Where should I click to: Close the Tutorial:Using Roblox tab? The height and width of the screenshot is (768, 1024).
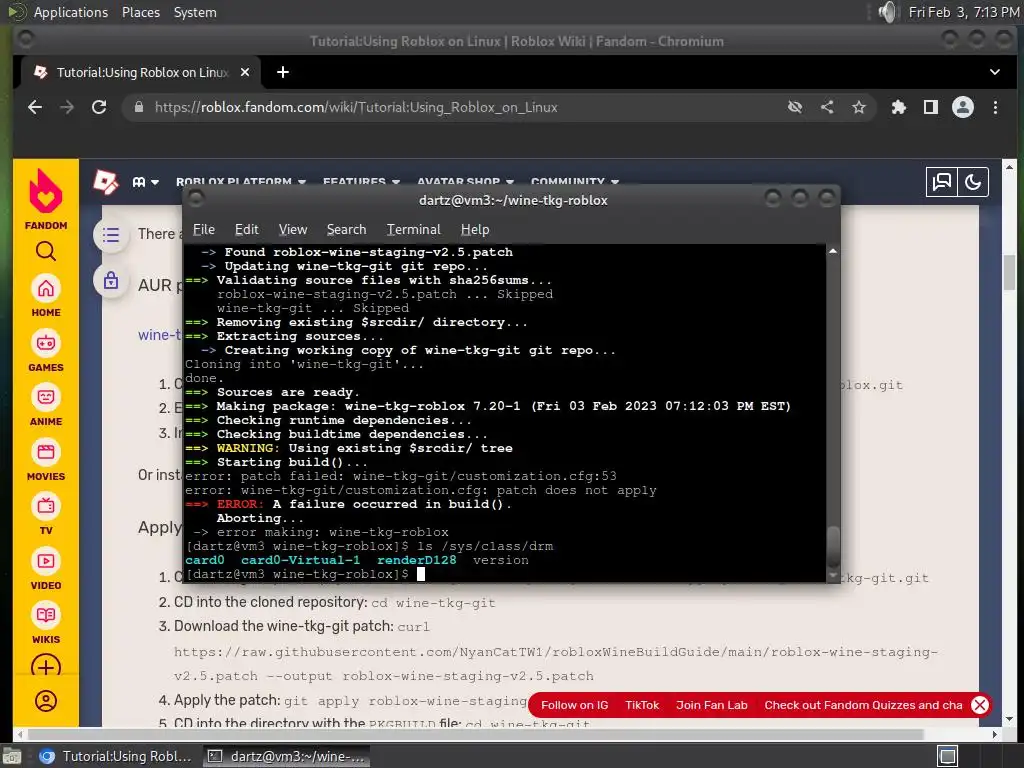245,72
